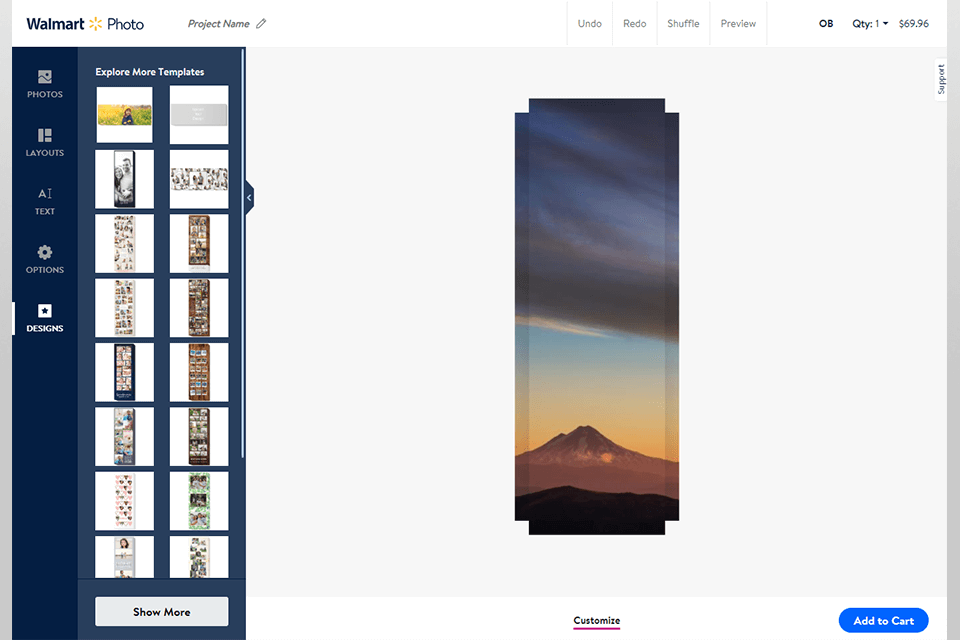The height and width of the screenshot is (640, 960).
Task: Select the yellow field child photo template
Action: 124,115
